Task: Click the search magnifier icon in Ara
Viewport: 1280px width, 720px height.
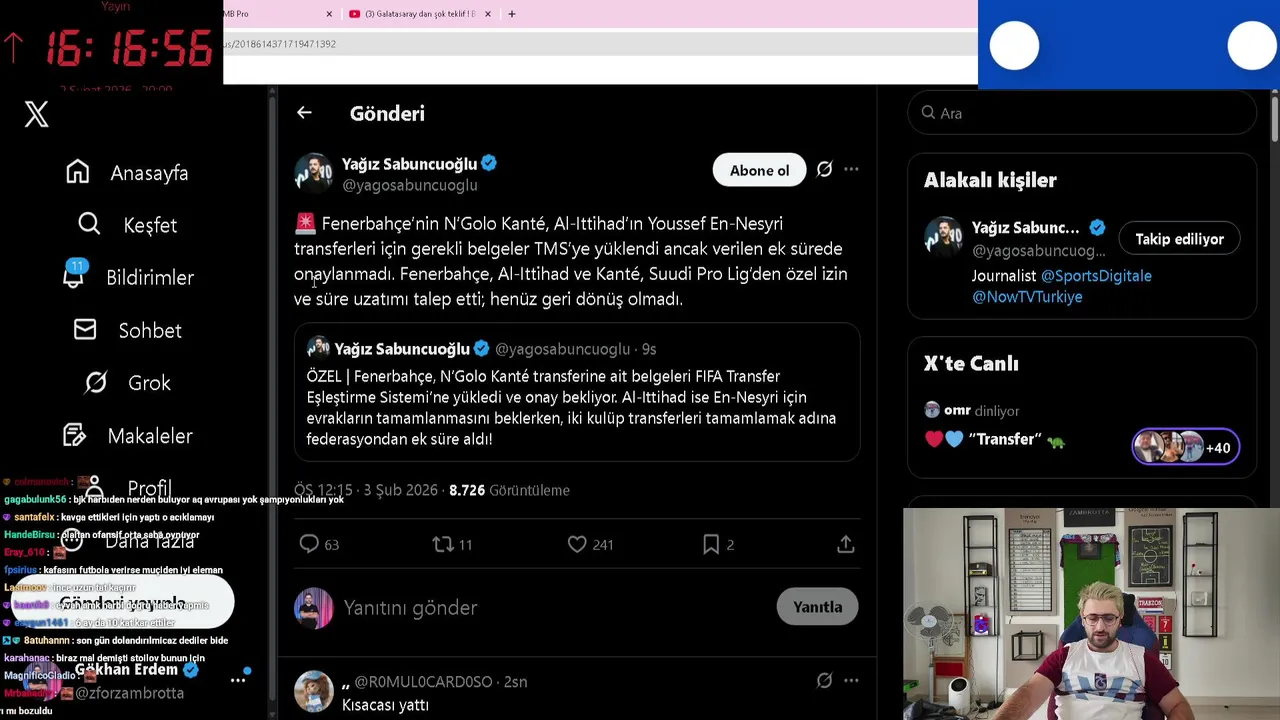Action: point(928,113)
